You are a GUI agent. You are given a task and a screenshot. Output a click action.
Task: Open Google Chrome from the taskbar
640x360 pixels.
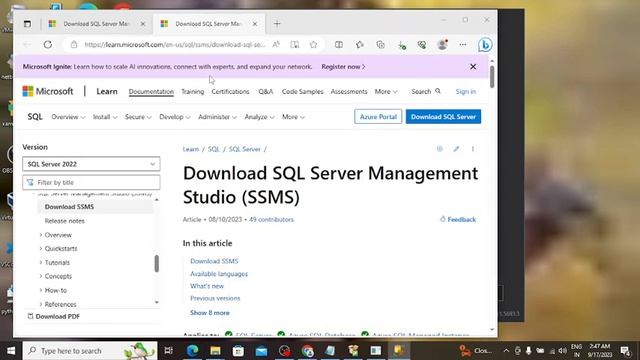(x=308, y=351)
